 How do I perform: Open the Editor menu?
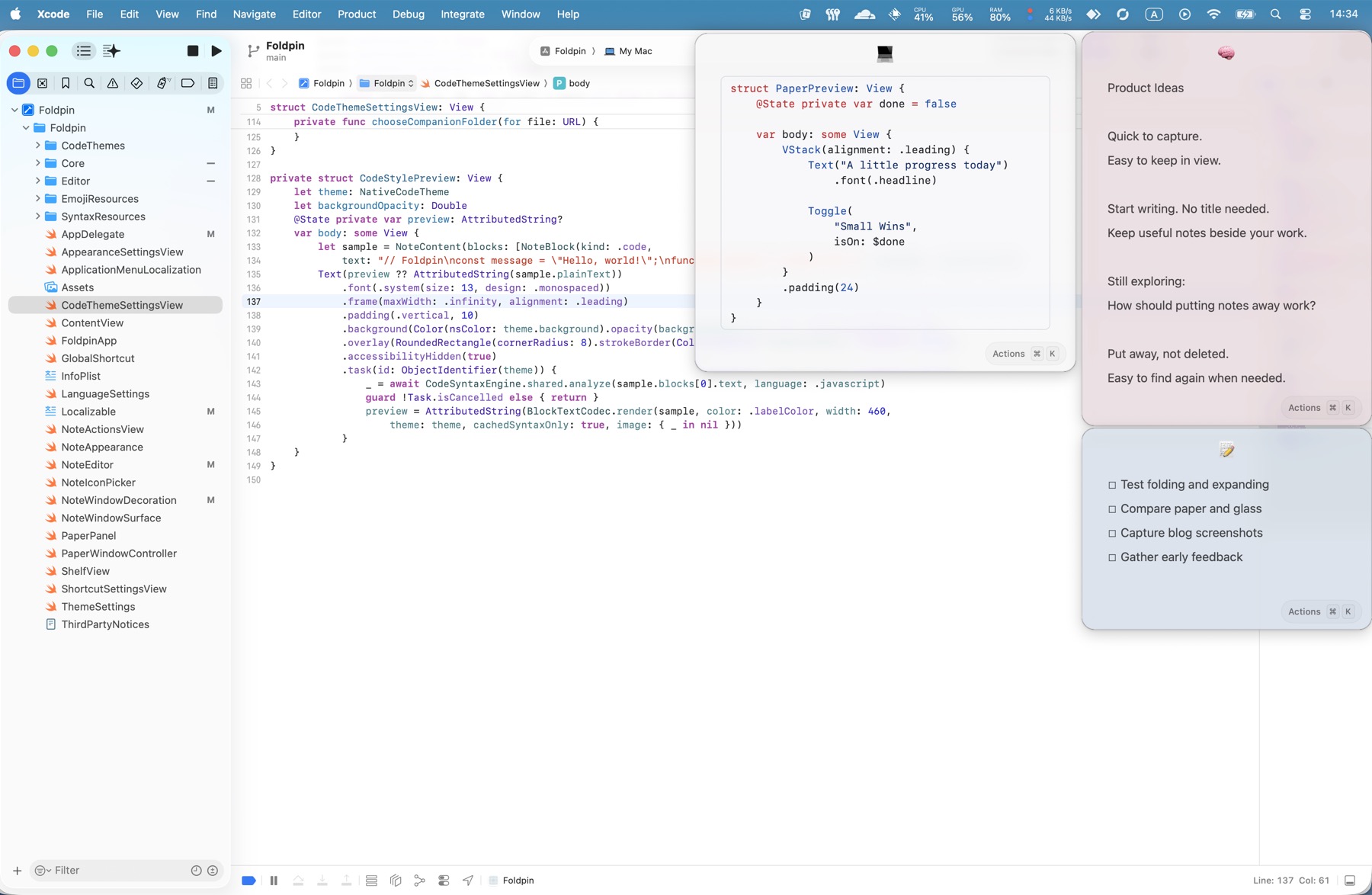click(306, 14)
